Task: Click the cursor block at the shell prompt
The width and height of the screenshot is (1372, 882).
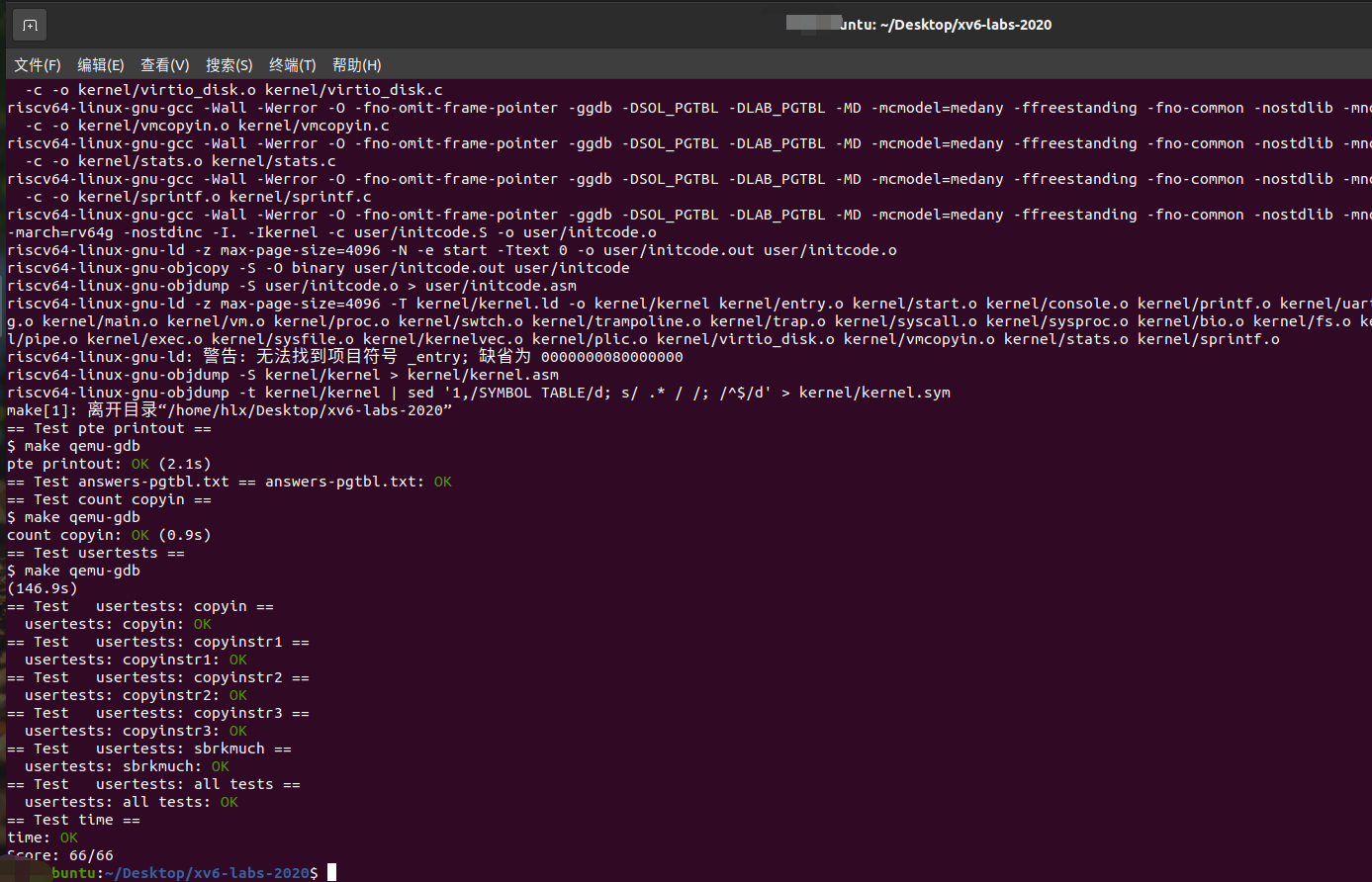Action: coord(332,872)
